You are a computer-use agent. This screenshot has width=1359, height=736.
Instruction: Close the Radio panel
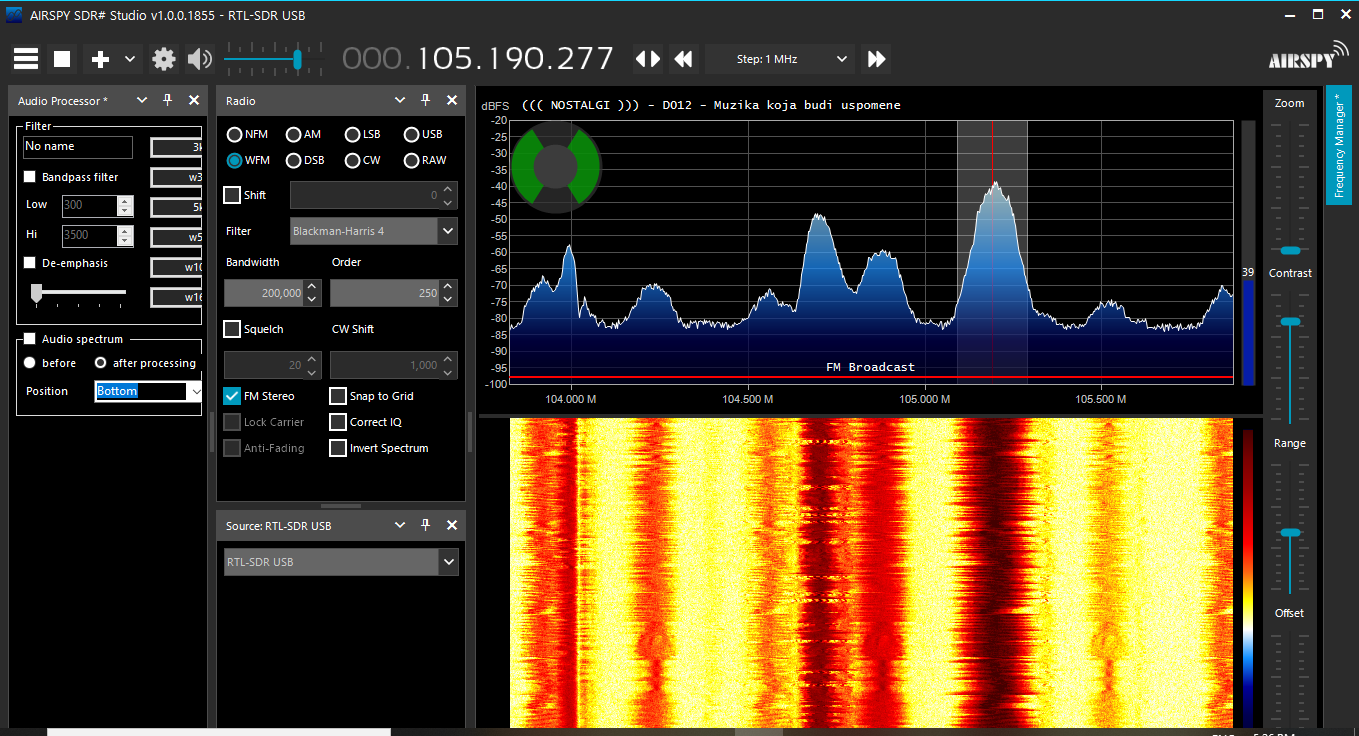pyautogui.click(x=452, y=100)
